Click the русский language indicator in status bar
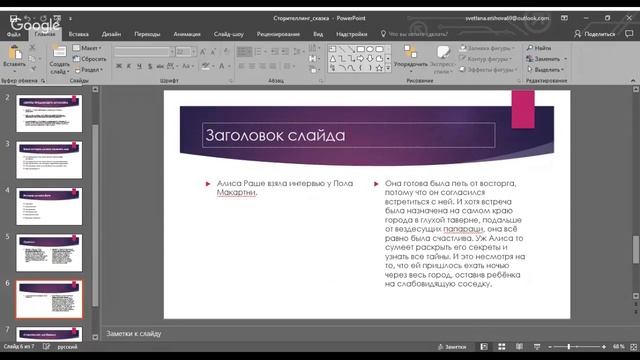The width and height of the screenshot is (640, 360). tap(67, 347)
